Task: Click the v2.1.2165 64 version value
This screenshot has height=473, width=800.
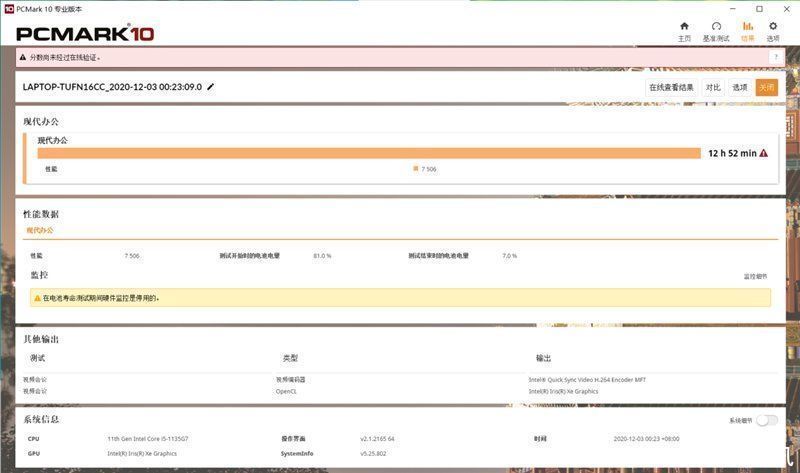Action: [377, 439]
